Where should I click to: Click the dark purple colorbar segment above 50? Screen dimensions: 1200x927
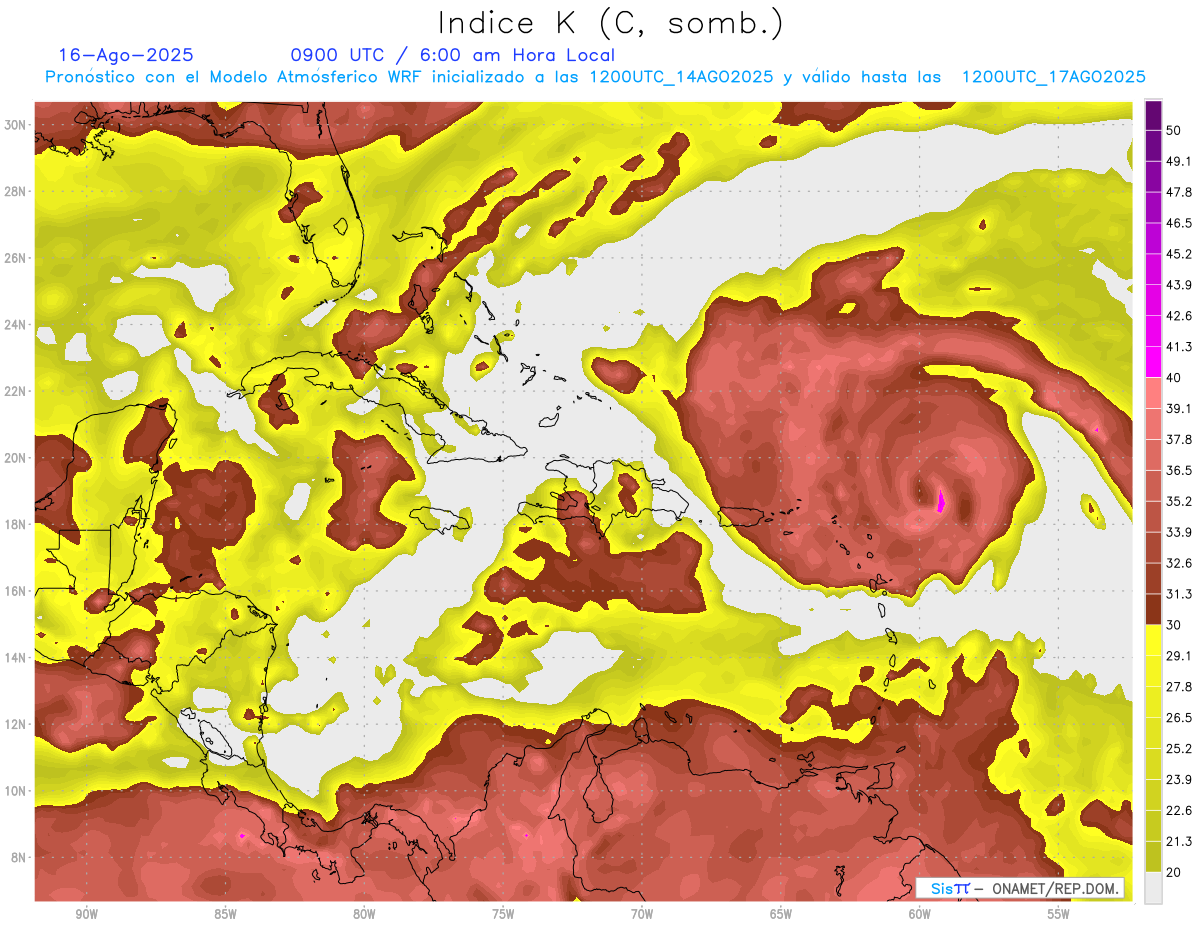(x=1153, y=116)
